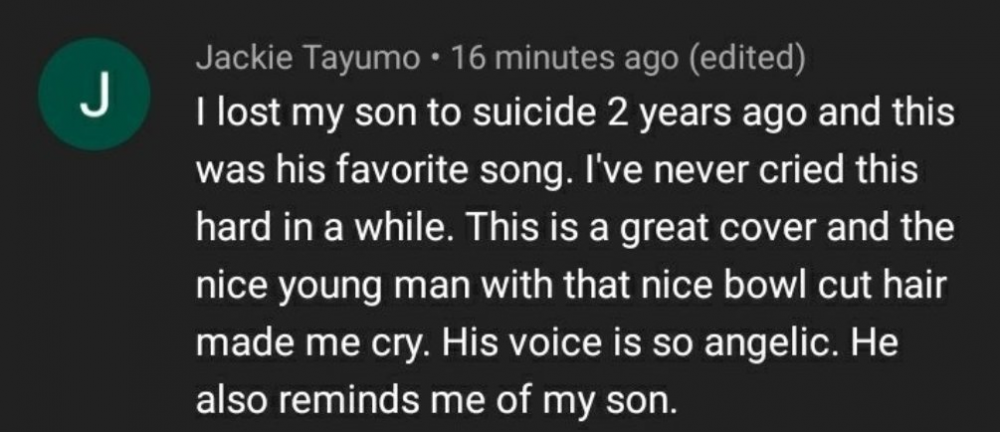Click the 16 minutes ago timestamp
The image size is (1000, 432).
point(565,59)
